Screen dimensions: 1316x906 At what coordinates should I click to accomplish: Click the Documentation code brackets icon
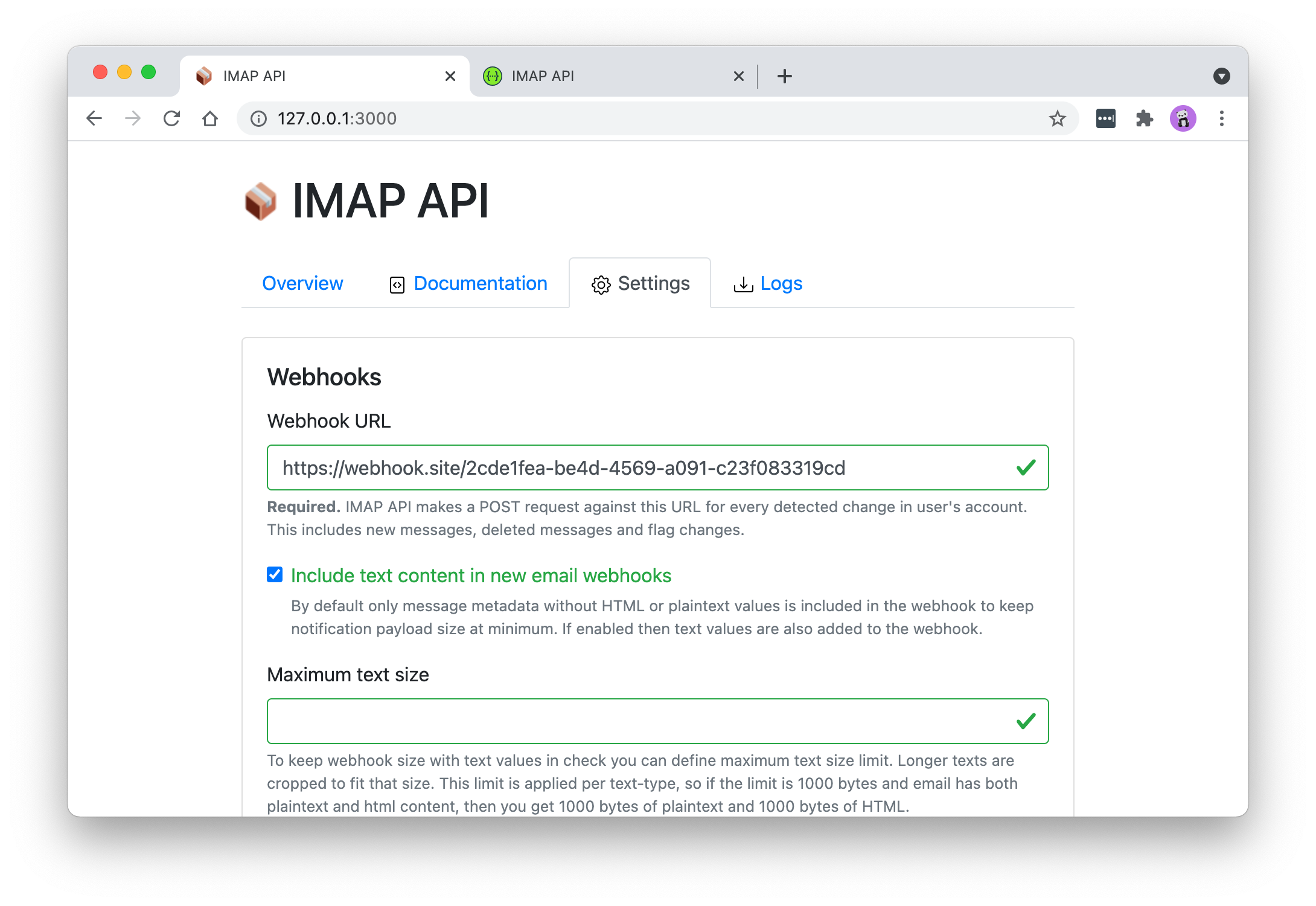(x=397, y=284)
